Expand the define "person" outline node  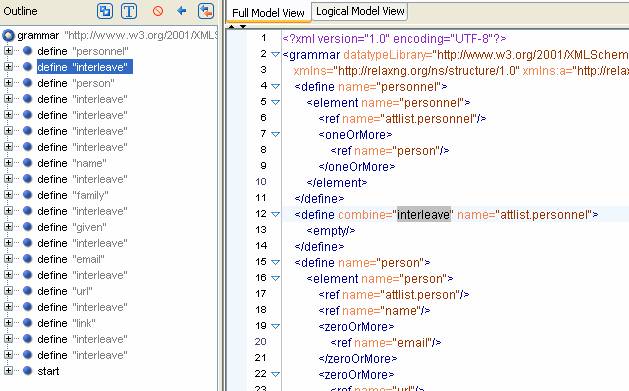coord(8,83)
